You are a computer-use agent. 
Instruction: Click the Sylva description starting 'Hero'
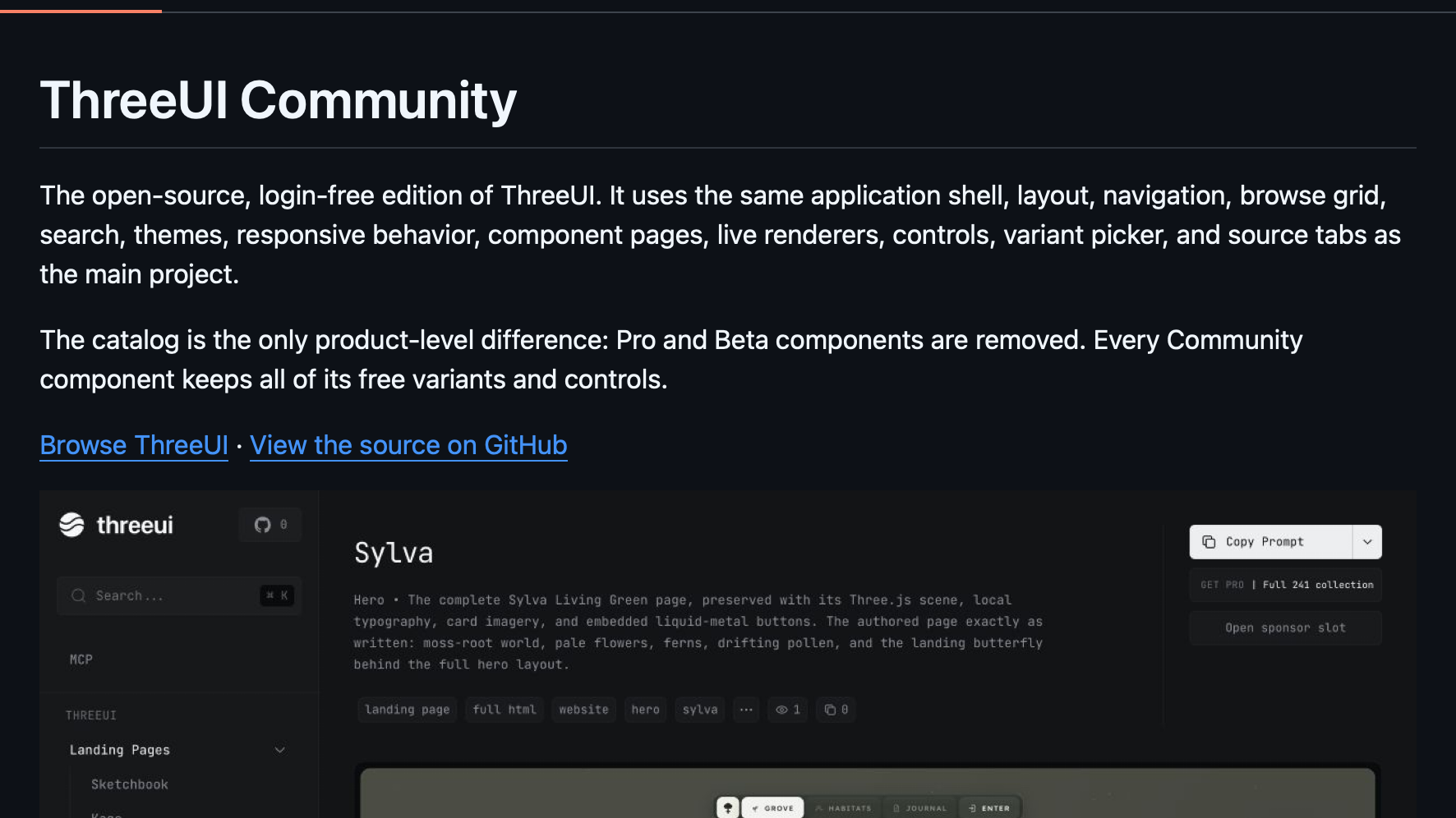tap(698, 632)
